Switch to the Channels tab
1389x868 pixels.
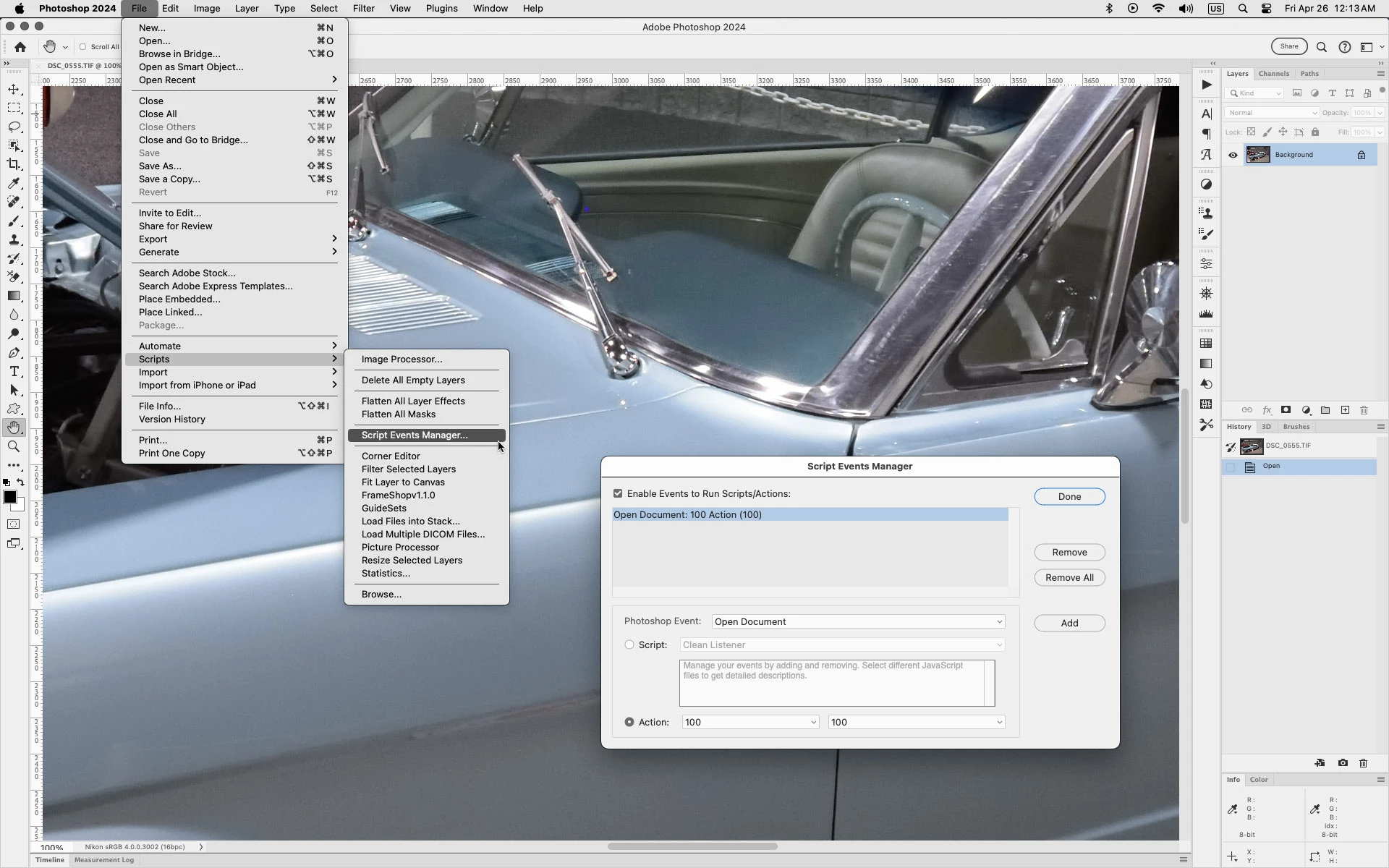(x=1273, y=74)
